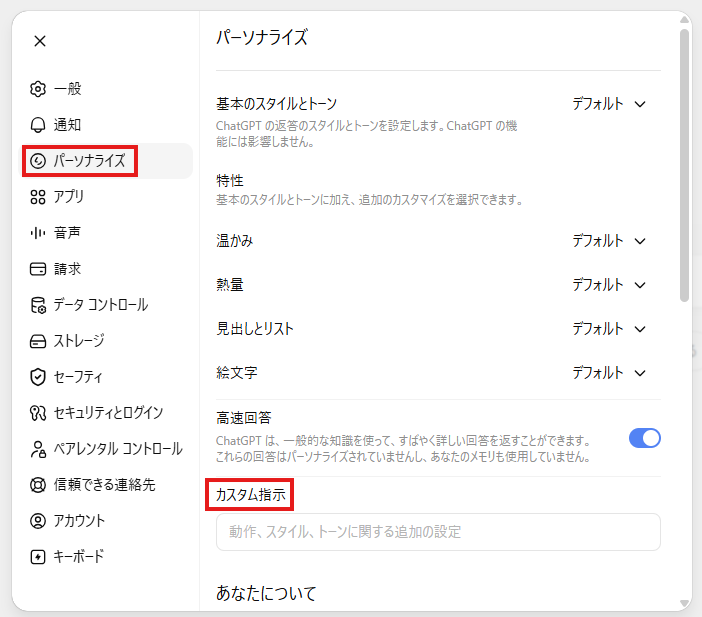Click the 高速回答 label
The width and height of the screenshot is (702, 617).
[x=244, y=418]
